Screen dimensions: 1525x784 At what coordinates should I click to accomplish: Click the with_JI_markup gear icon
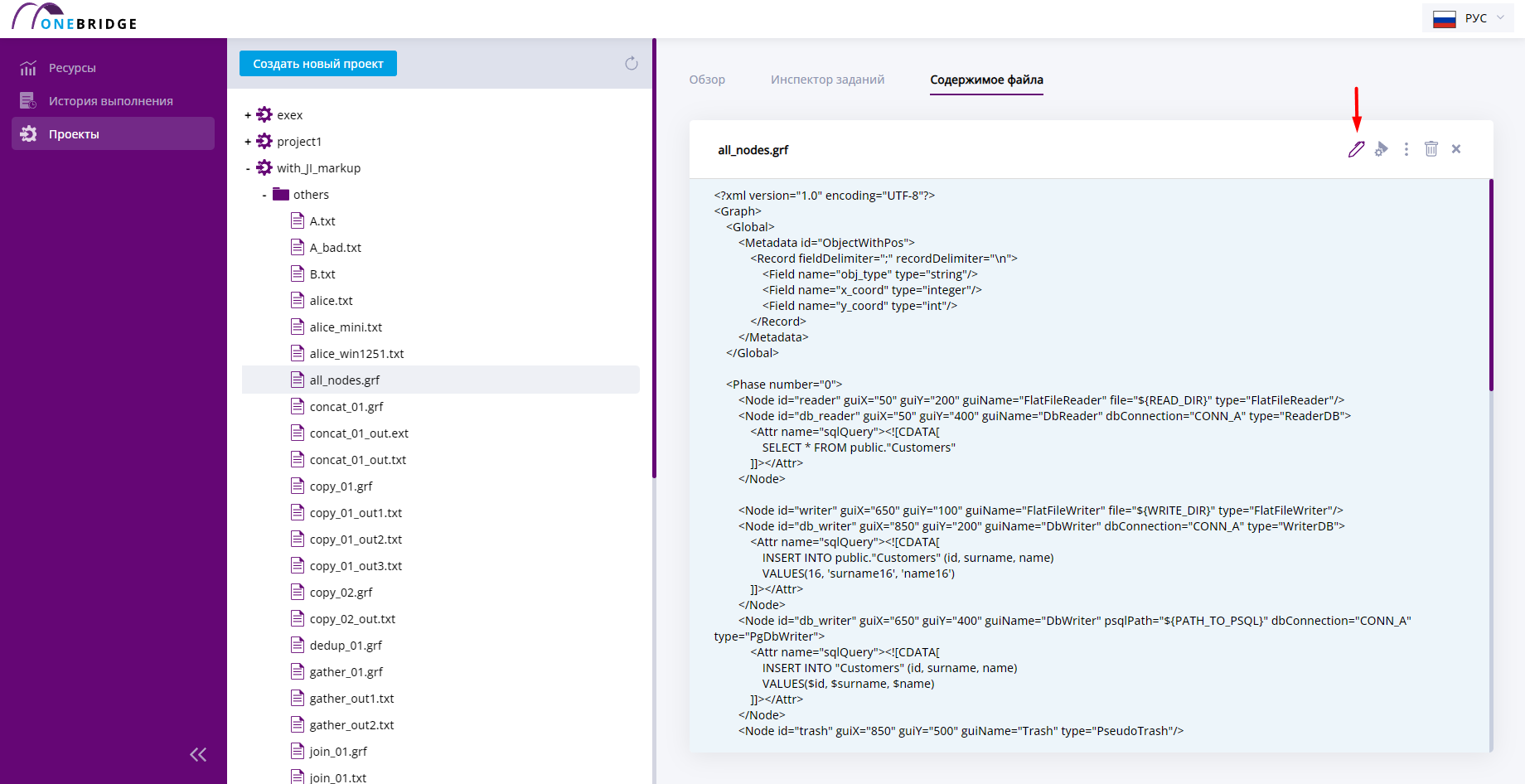point(264,167)
